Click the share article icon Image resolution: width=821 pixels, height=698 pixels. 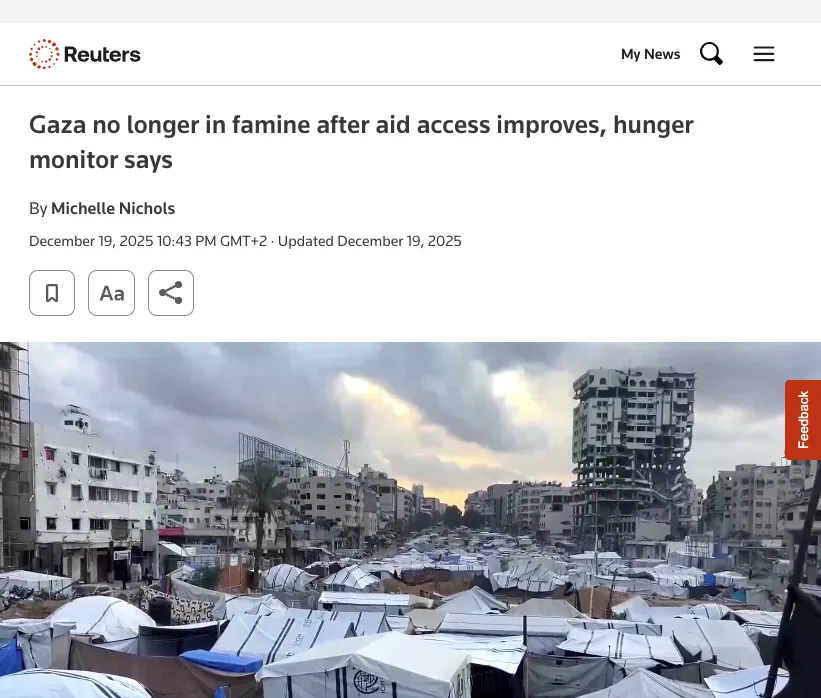click(171, 293)
